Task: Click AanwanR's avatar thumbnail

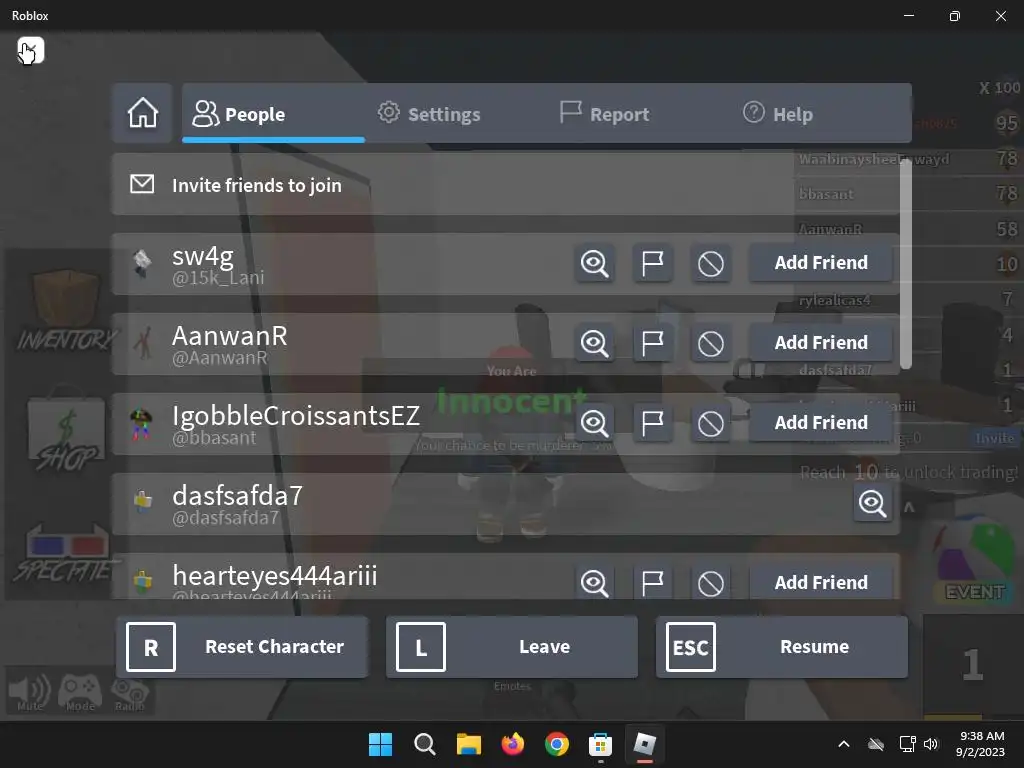Action: pyautogui.click(x=142, y=343)
